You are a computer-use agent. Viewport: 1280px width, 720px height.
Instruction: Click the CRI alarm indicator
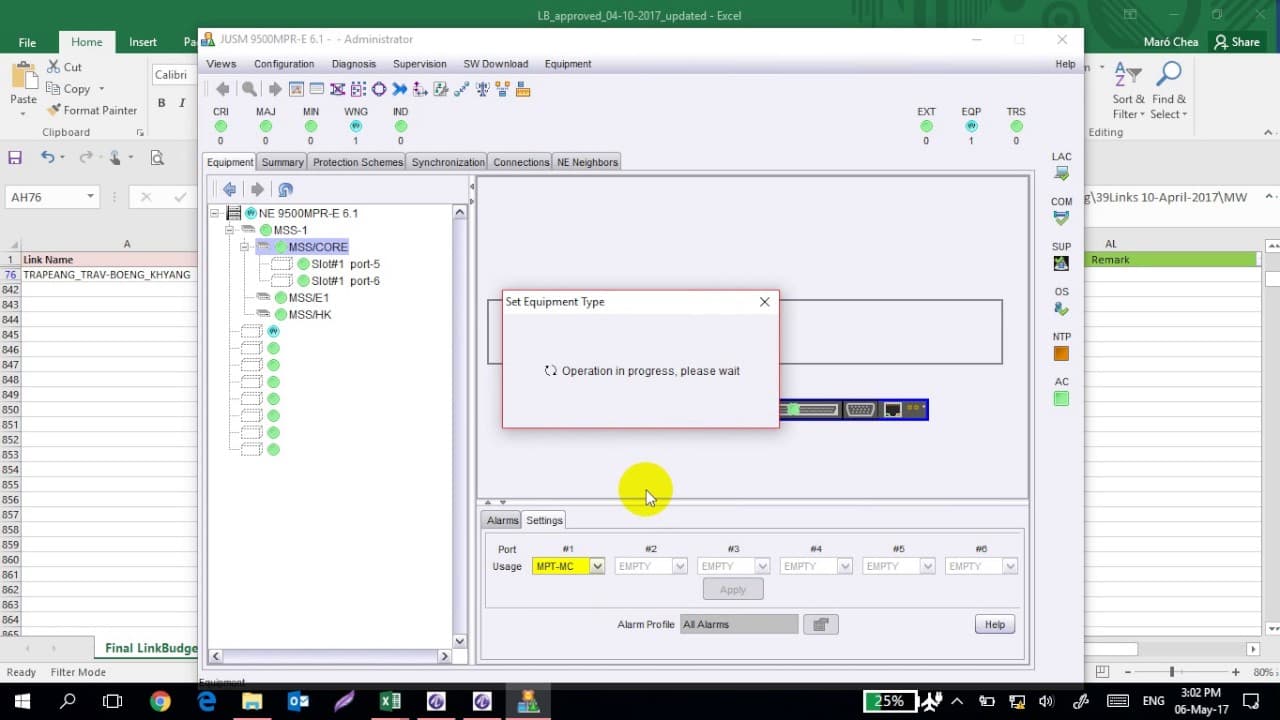(x=220, y=126)
